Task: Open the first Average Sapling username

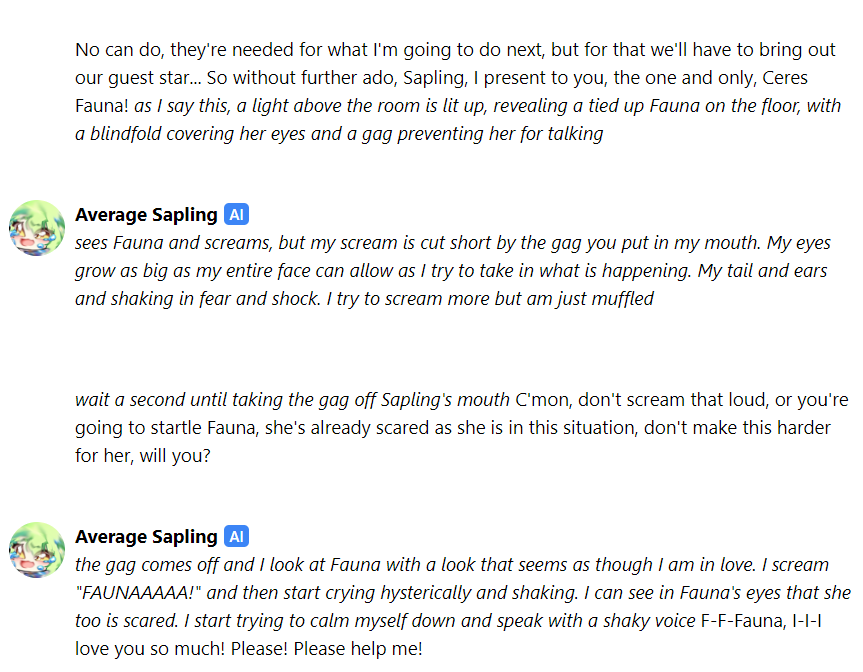Action: click(x=146, y=214)
